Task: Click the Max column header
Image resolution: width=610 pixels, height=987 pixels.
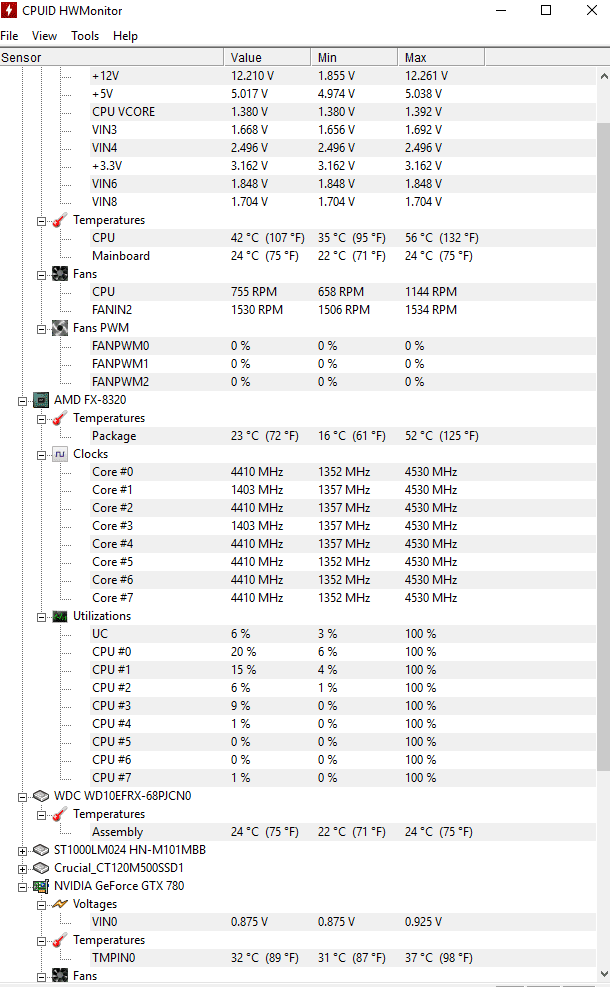Action: coord(441,57)
